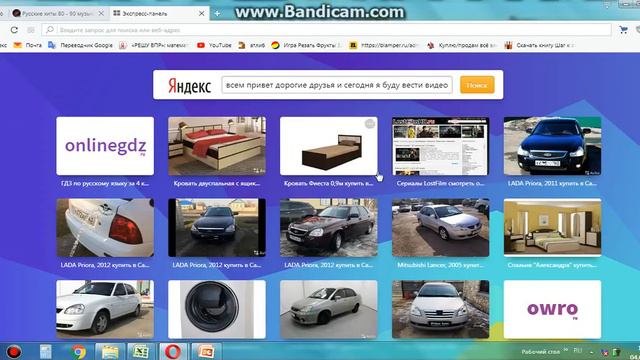The width and height of the screenshot is (640, 360).
Task: Open the Спальня "Александра" tile
Action: pyautogui.click(x=552, y=227)
